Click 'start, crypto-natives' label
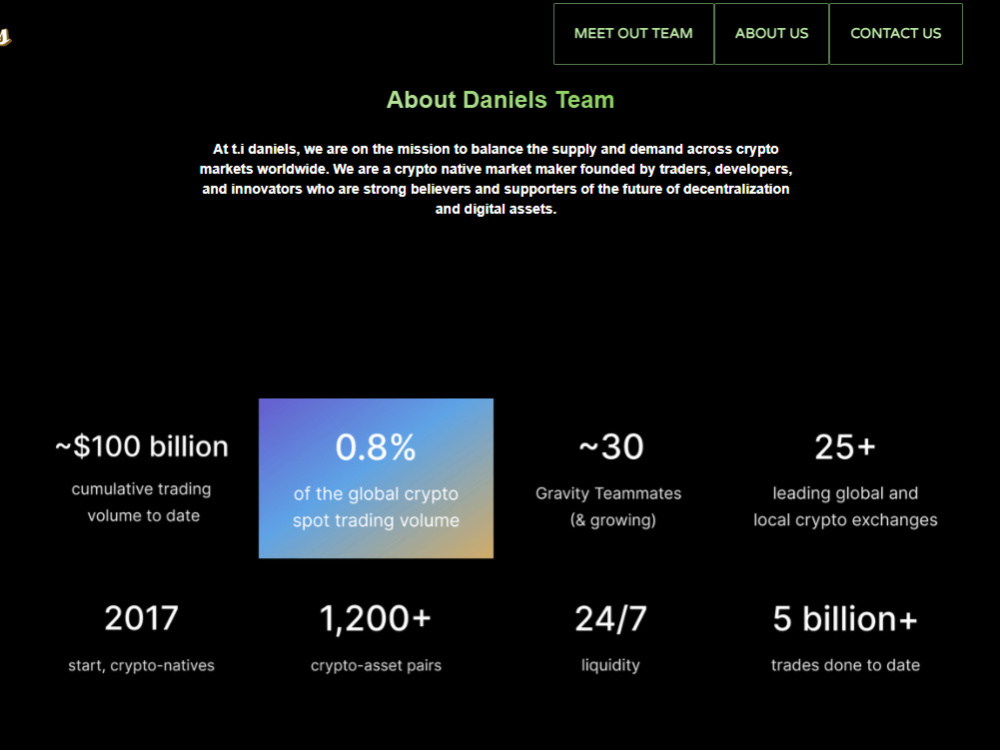Image resolution: width=1000 pixels, height=750 pixels. point(142,665)
